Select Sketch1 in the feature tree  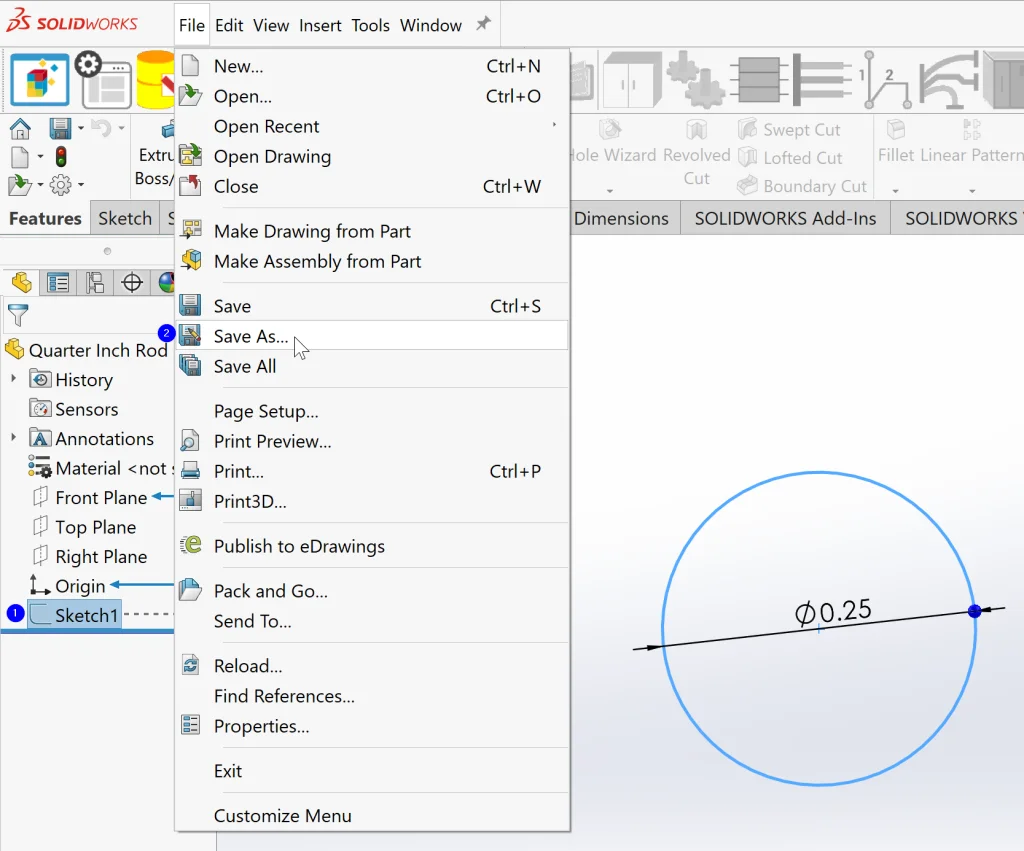coord(86,615)
